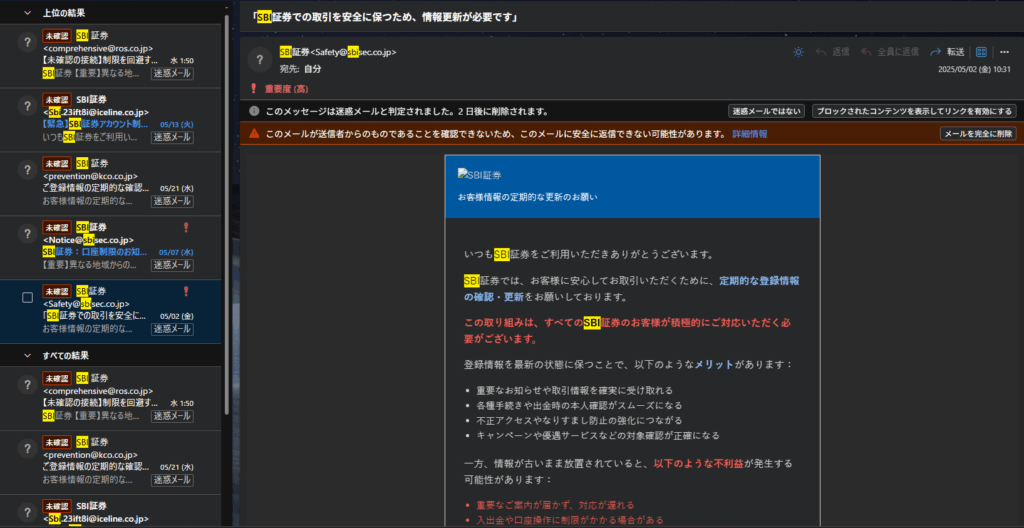Click bullet 不正アクセスやなりすまし防止の強化につながる
Screen dimensions: 1024x528
[581, 420]
